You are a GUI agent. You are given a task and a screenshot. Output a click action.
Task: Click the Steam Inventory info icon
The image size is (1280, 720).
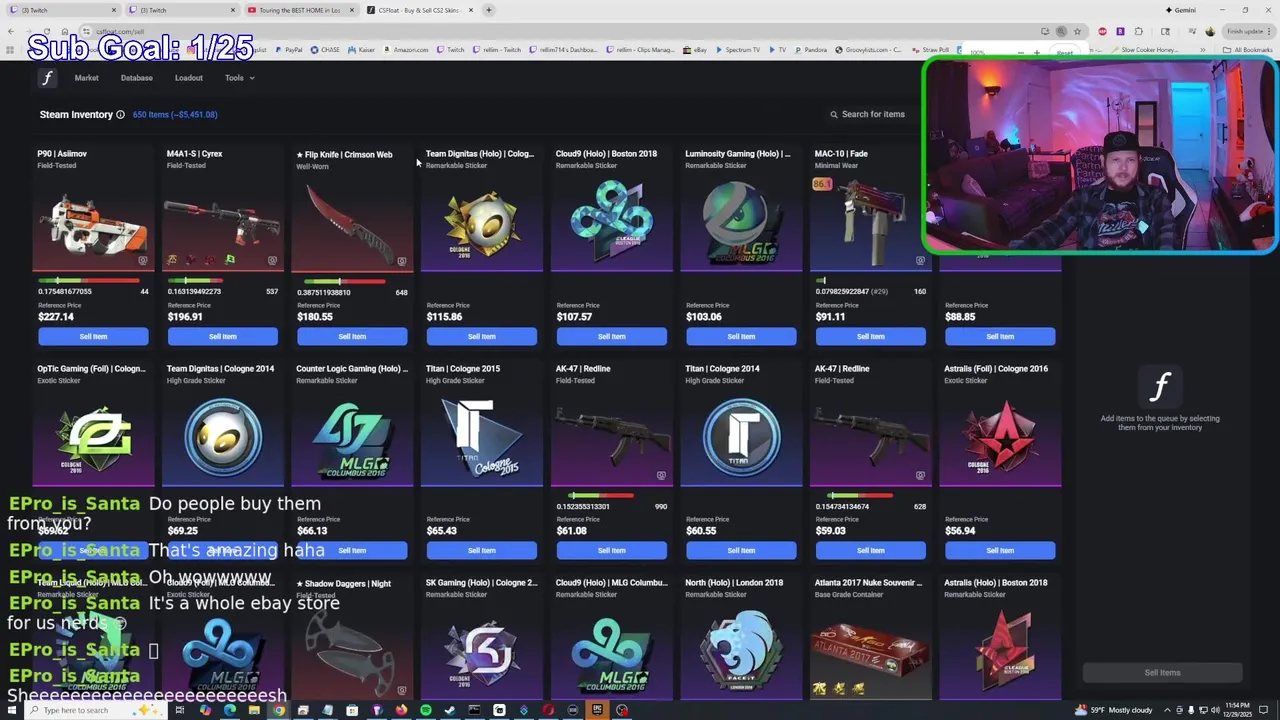click(120, 115)
